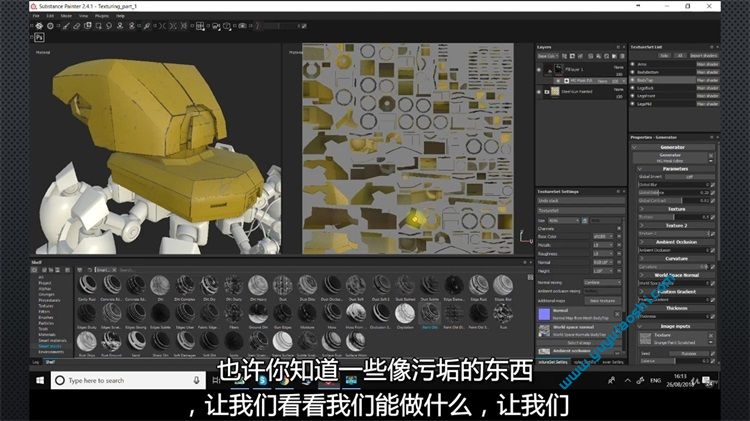Remove the MG Mask Editor effect
The image size is (750, 421).
[x=623, y=81]
